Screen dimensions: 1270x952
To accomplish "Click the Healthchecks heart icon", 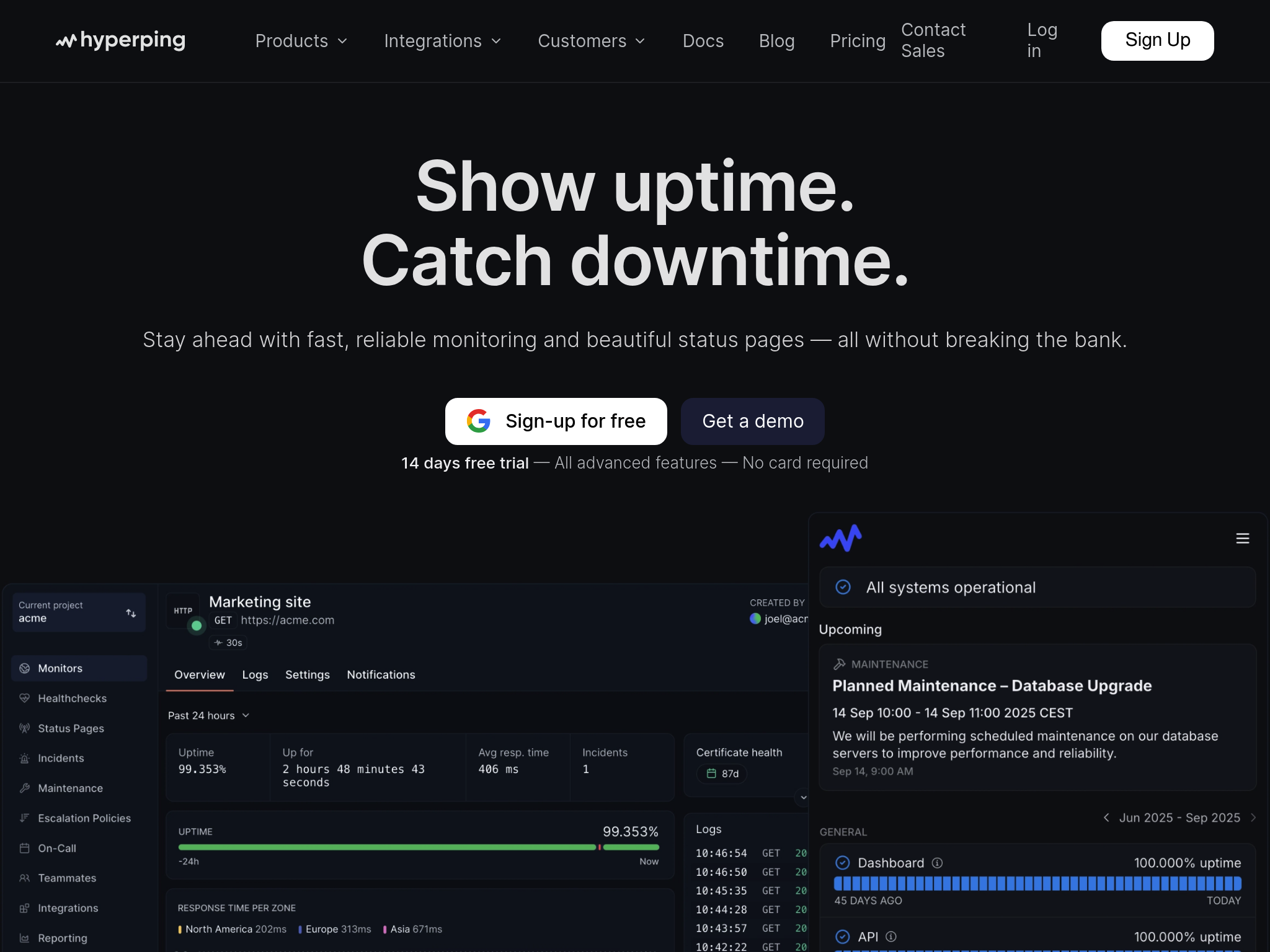I will tap(25, 698).
